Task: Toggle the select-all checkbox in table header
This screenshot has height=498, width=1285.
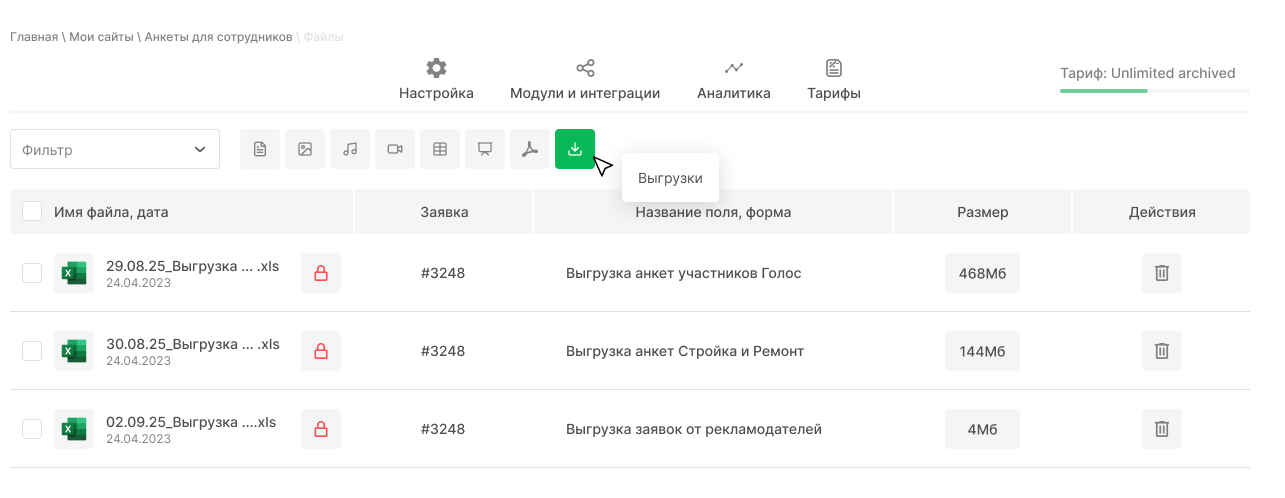Action: 32,211
